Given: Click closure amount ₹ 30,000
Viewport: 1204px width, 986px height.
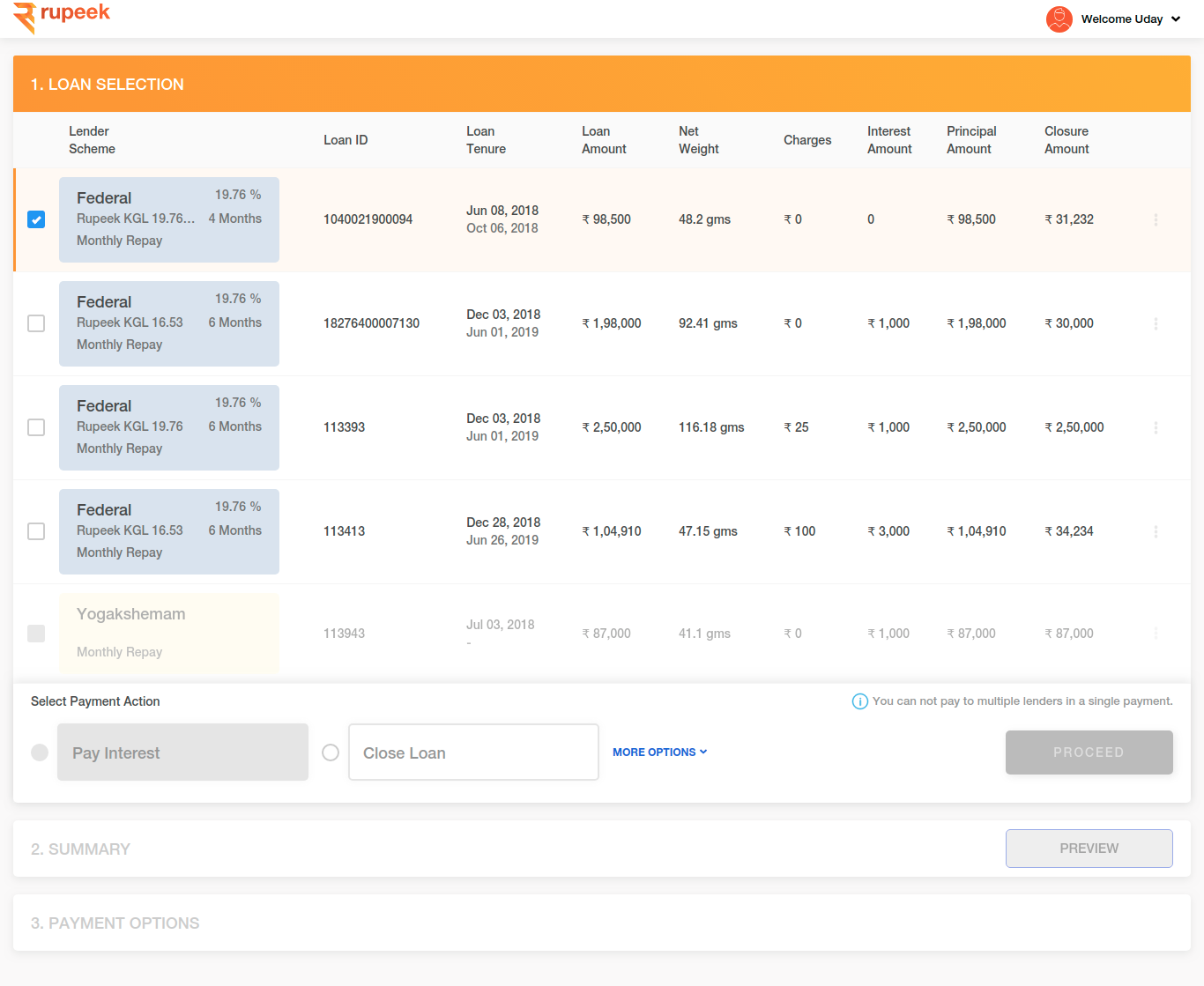Looking at the screenshot, I should tap(1069, 323).
